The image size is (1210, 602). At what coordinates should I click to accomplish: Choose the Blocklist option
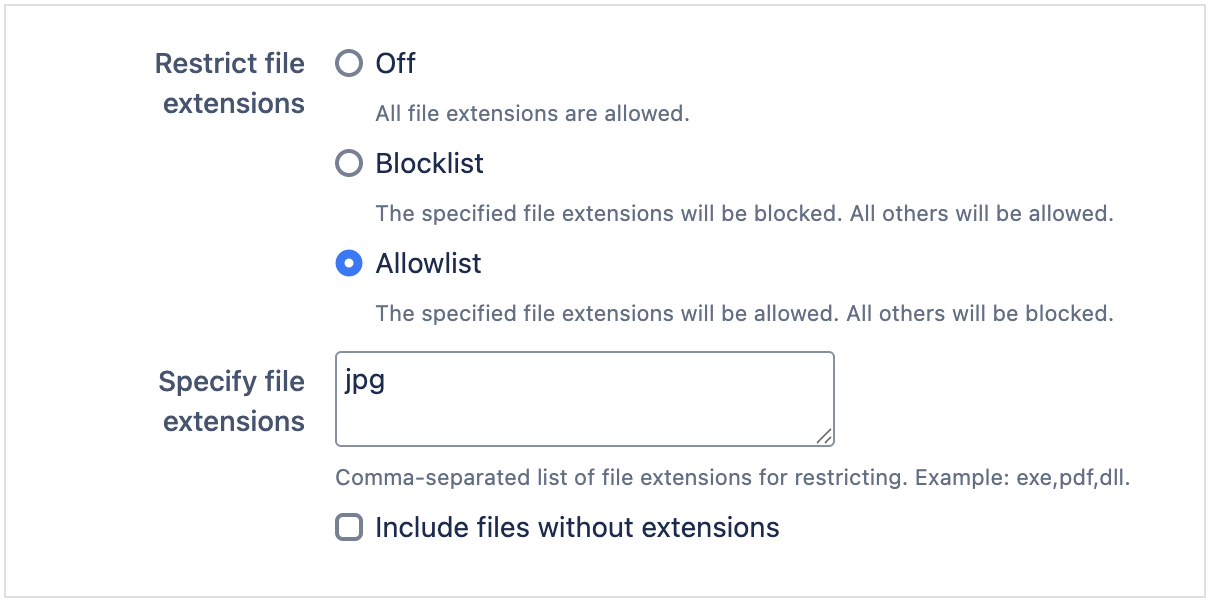(348, 163)
